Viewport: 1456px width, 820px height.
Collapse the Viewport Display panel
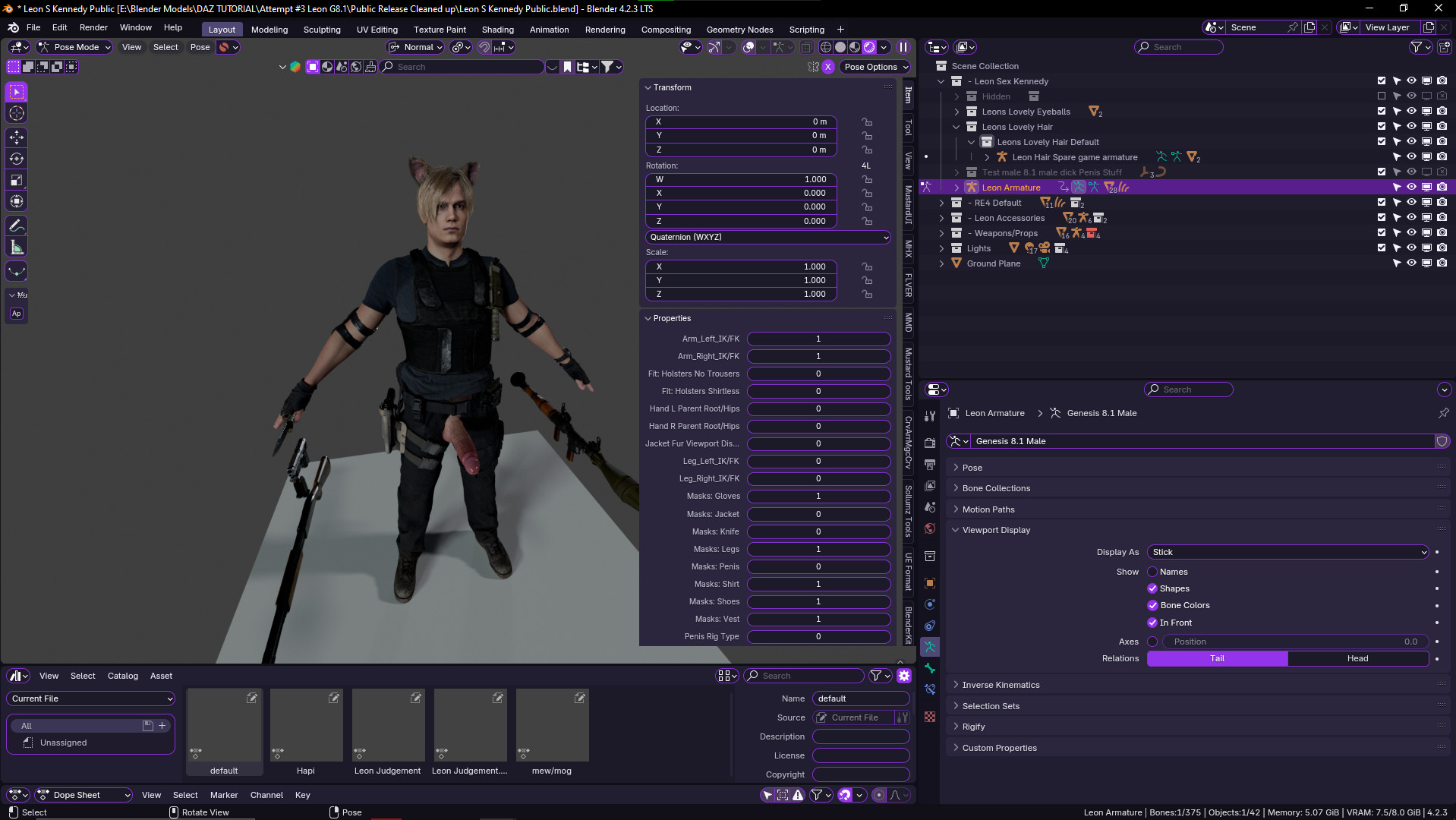pyautogui.click(x=996, y=530)
